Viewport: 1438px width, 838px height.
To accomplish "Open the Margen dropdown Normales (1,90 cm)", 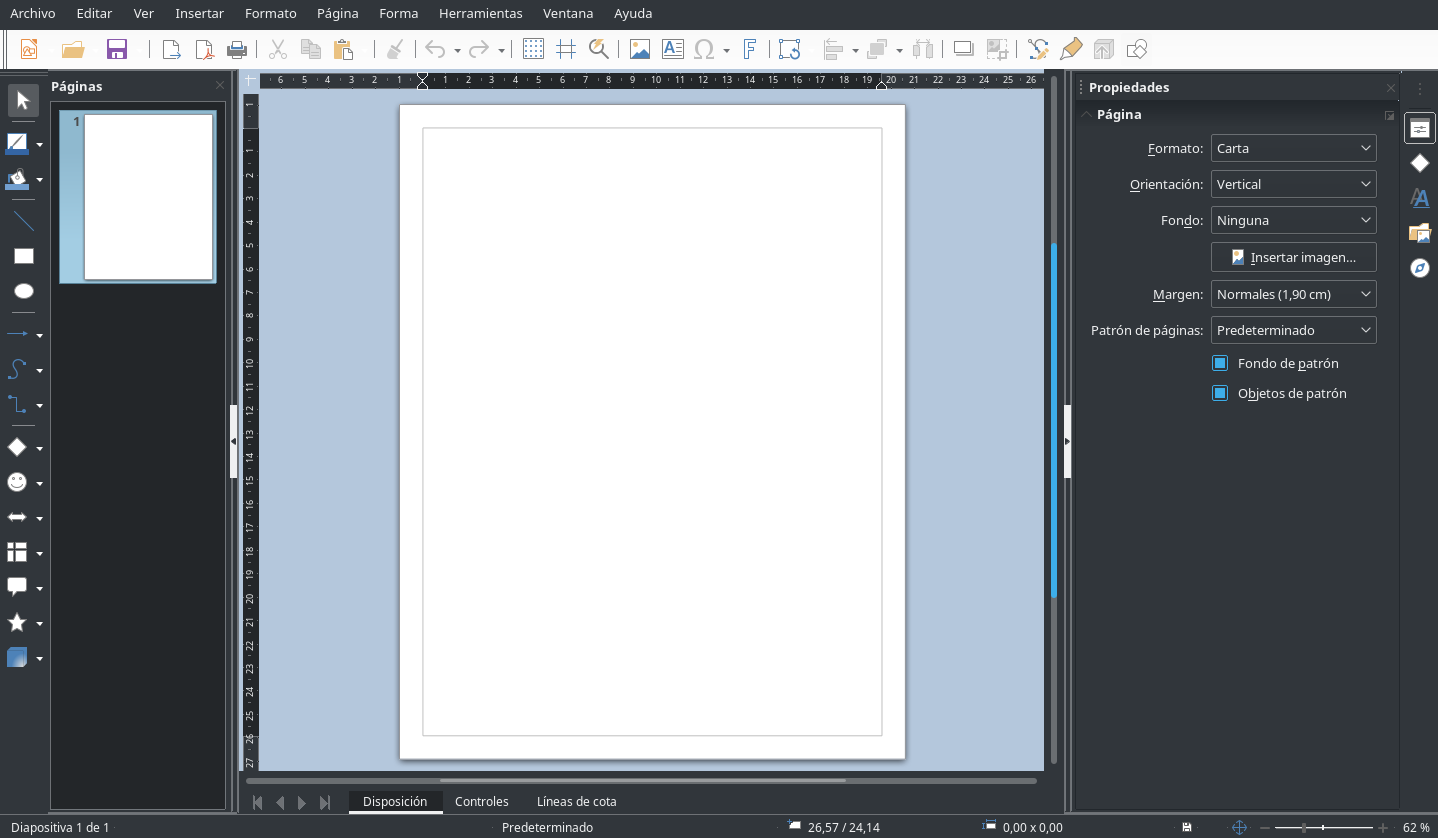I will (1293, 293).
